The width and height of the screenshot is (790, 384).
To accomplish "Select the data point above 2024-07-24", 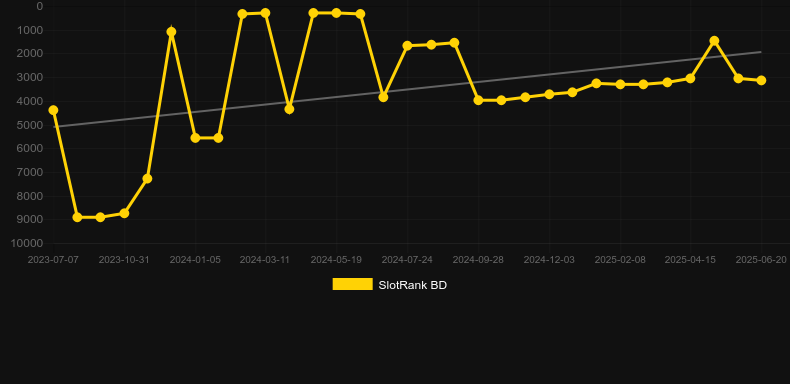I will coord(408,46).
